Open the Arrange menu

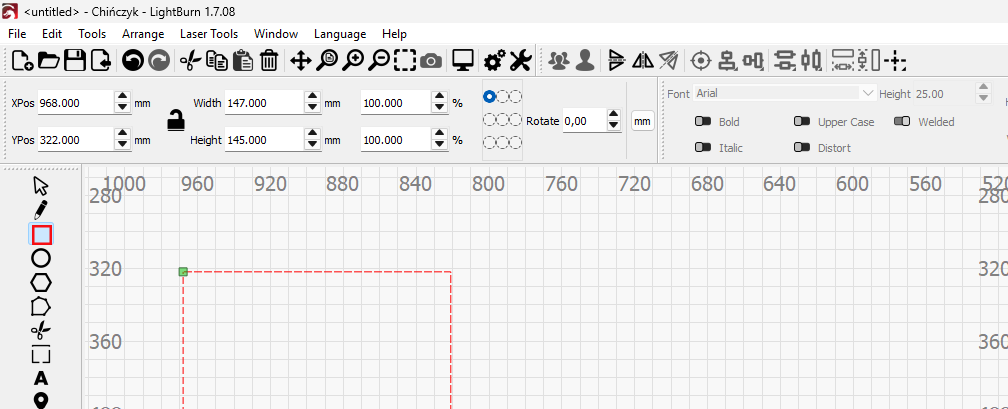tap(143, 33)
